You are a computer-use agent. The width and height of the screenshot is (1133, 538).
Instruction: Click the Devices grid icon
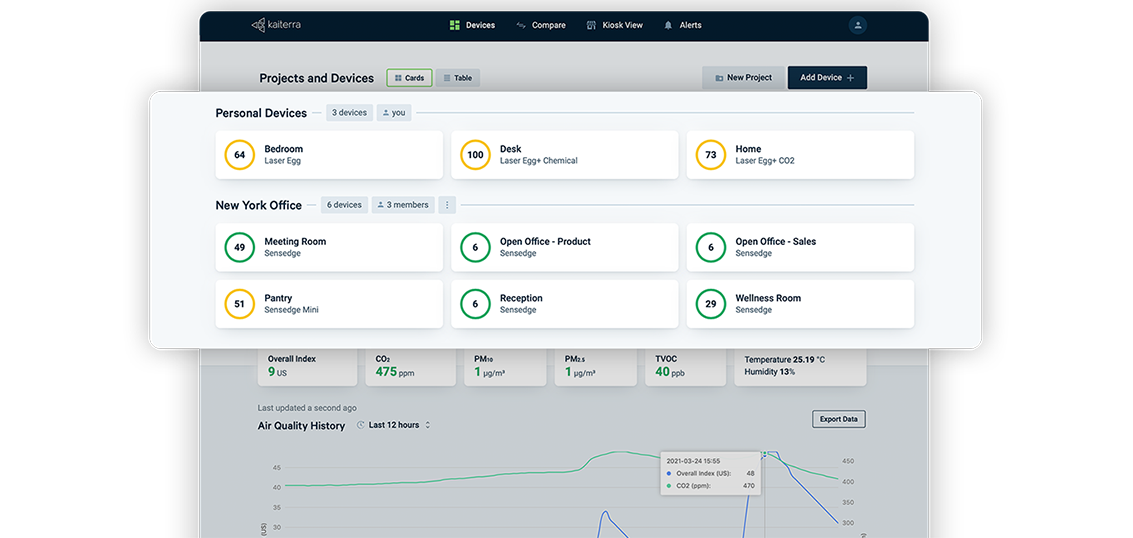[x=455, y=25]
